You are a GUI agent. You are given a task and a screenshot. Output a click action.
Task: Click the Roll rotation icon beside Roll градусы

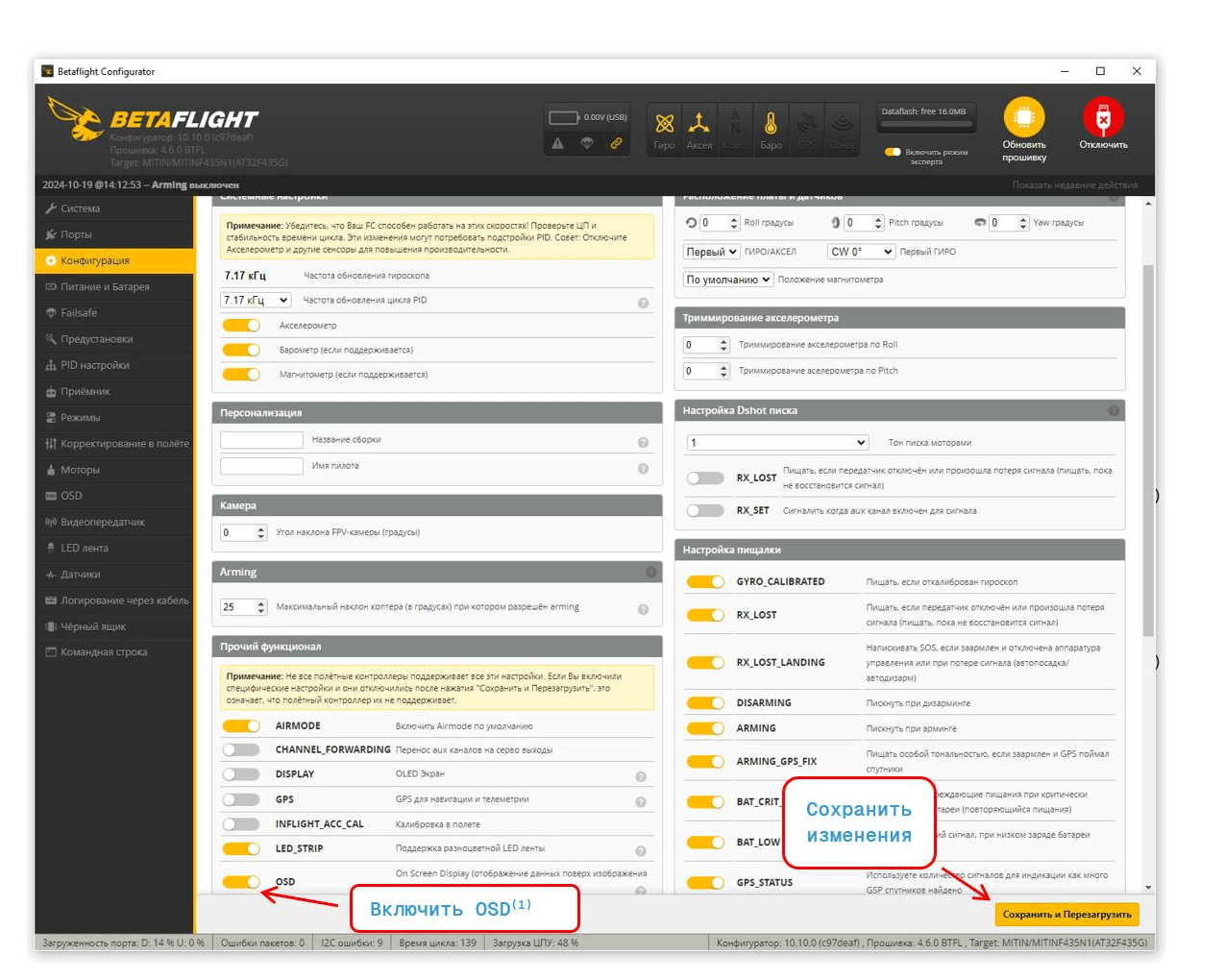pyautogui.click(x=691, y=223)
